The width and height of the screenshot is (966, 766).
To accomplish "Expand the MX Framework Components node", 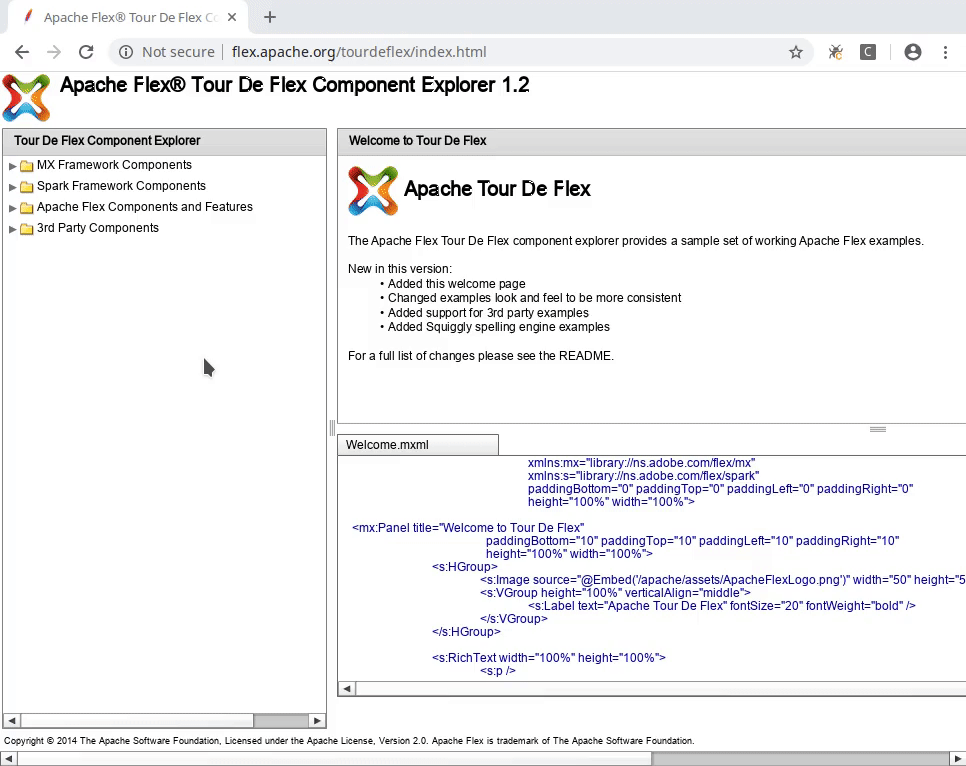I will 12,166.
